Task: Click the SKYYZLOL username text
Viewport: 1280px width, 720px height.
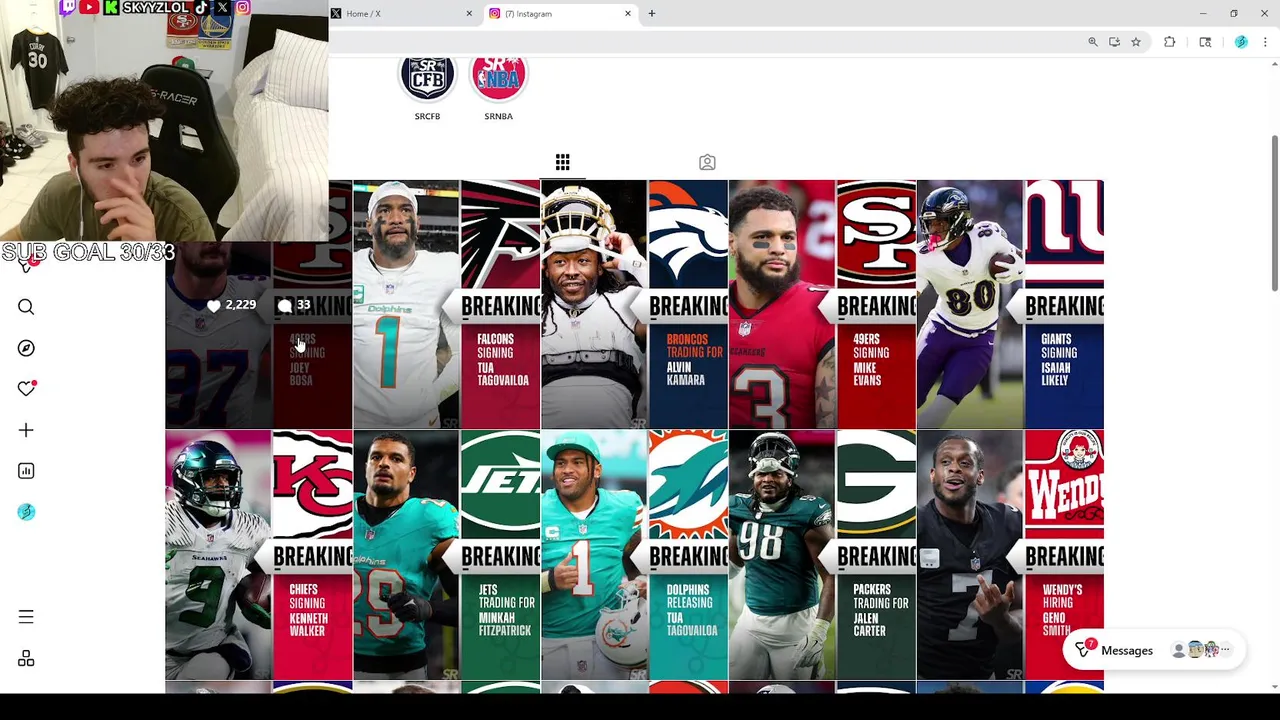Action: 156,7
